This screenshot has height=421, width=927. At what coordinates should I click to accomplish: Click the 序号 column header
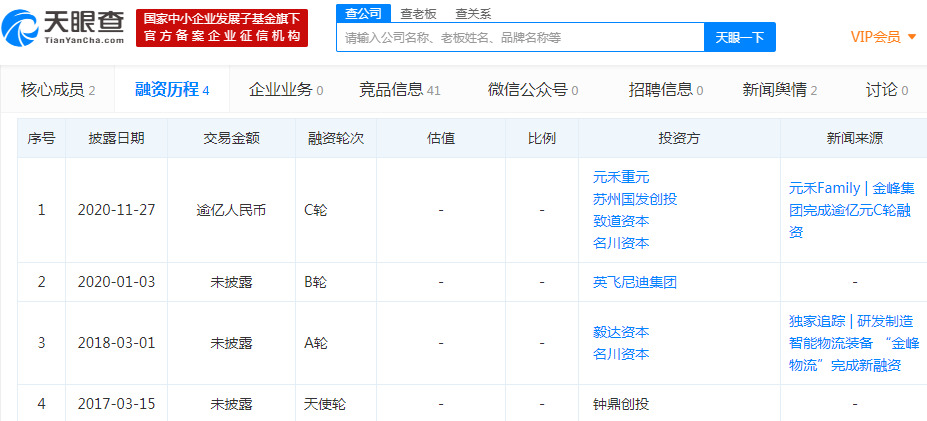(x=41, y=138)
